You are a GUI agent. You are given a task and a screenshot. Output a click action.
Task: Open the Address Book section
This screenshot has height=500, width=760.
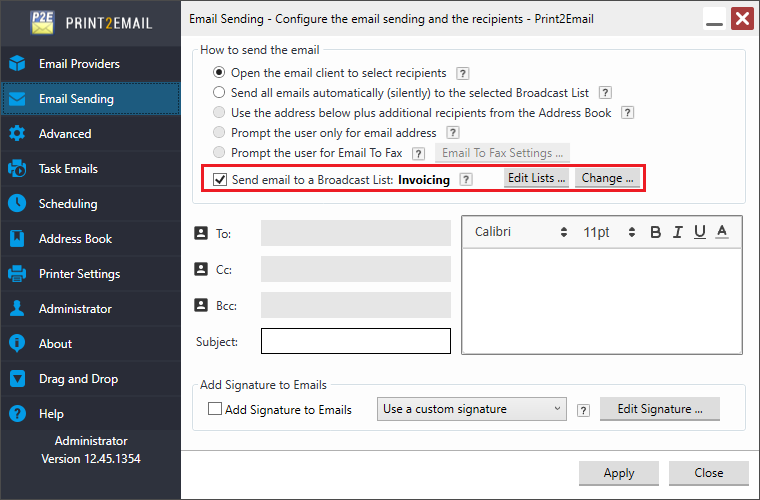[x=91, y=239]
